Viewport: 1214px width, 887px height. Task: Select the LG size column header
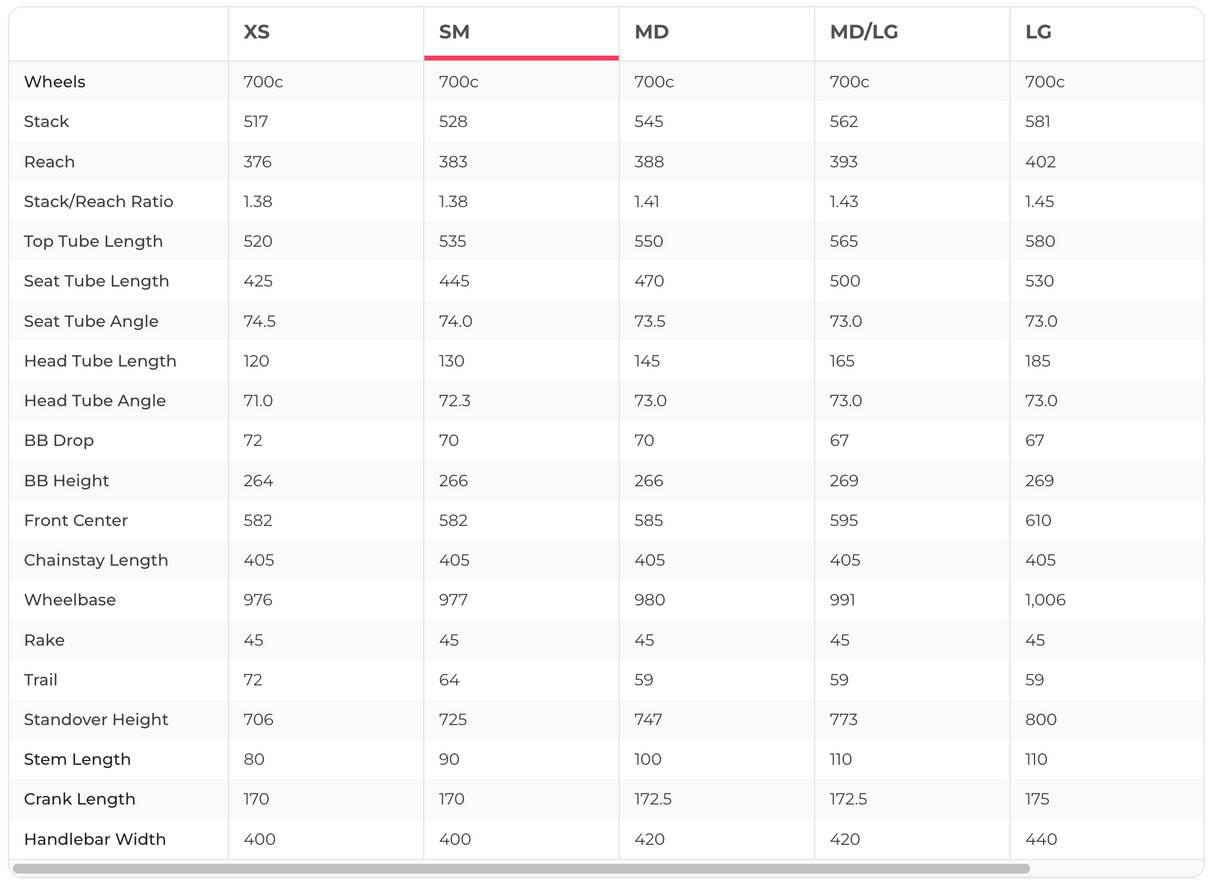[1038, 32]
